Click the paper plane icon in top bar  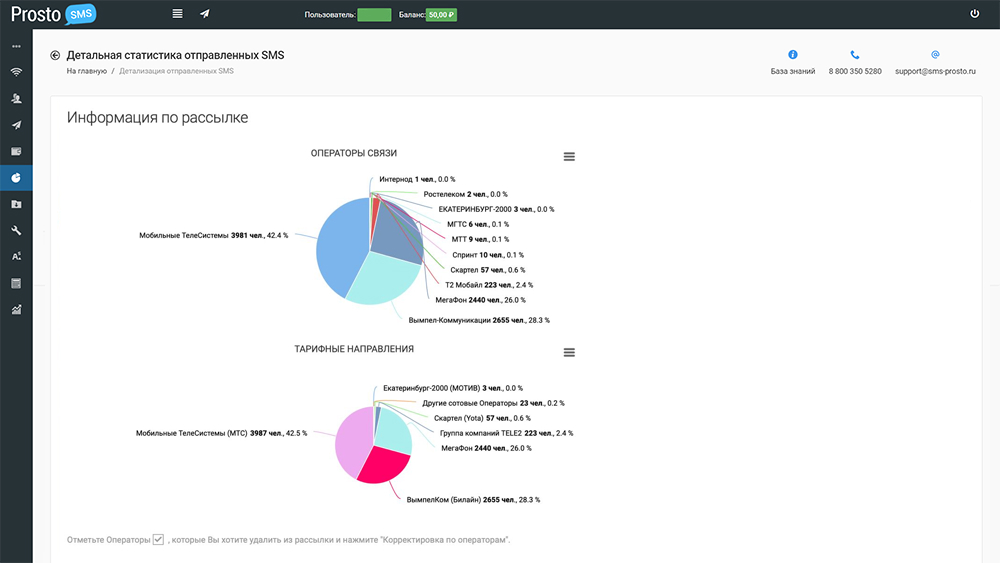pyautogui.click(x=205, y=14)
